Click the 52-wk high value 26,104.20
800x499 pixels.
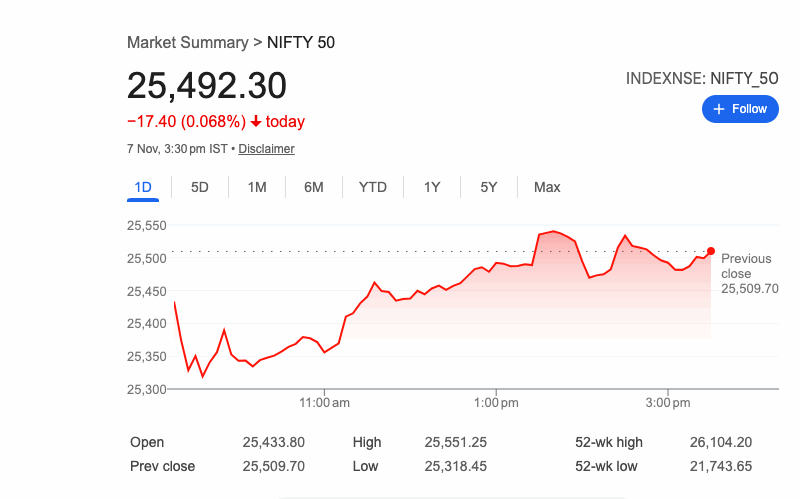tap(720, 442)
